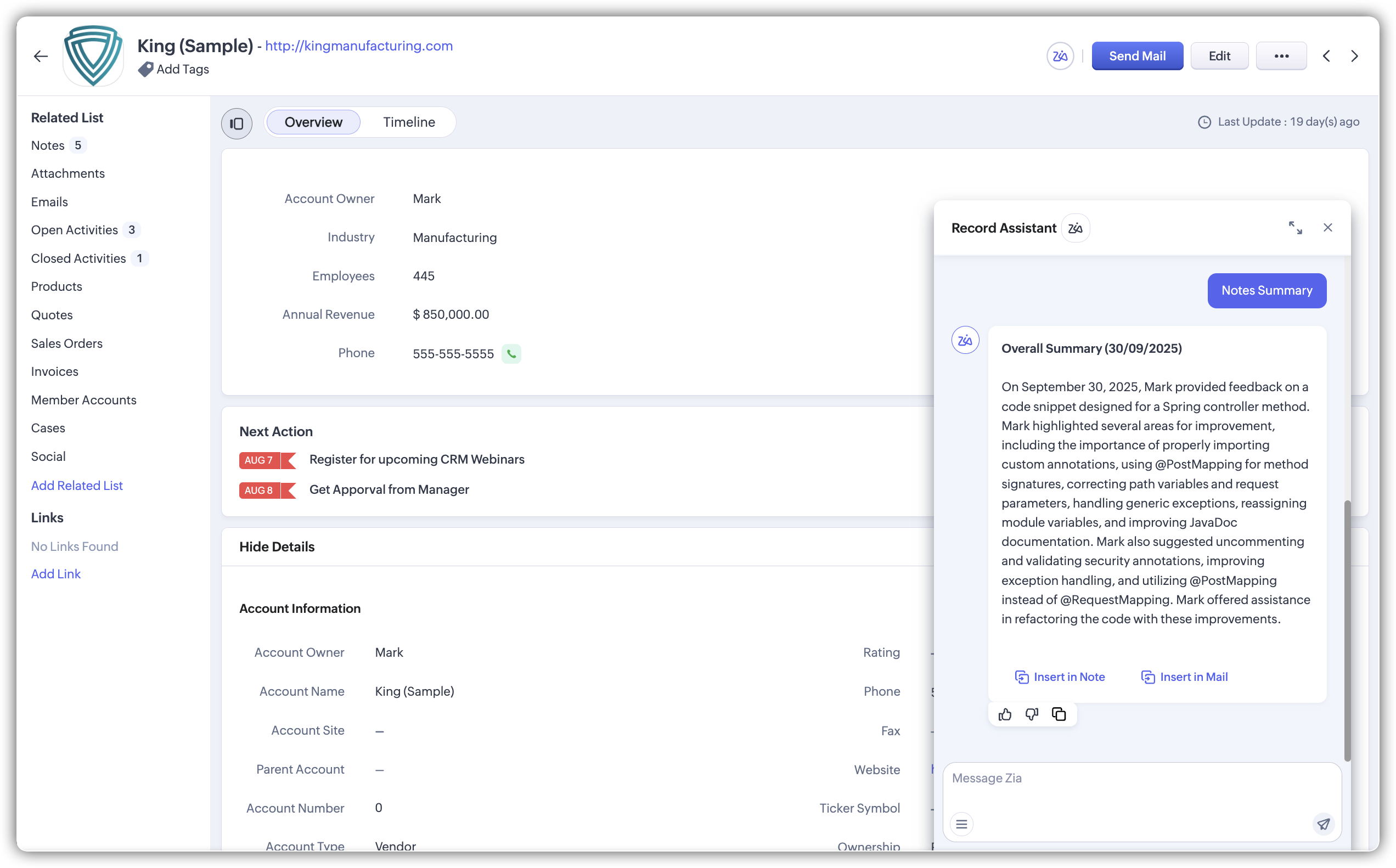Click the green phone call icon
The height and width of the screenshot is (868, 1396).
click(511, 354)
